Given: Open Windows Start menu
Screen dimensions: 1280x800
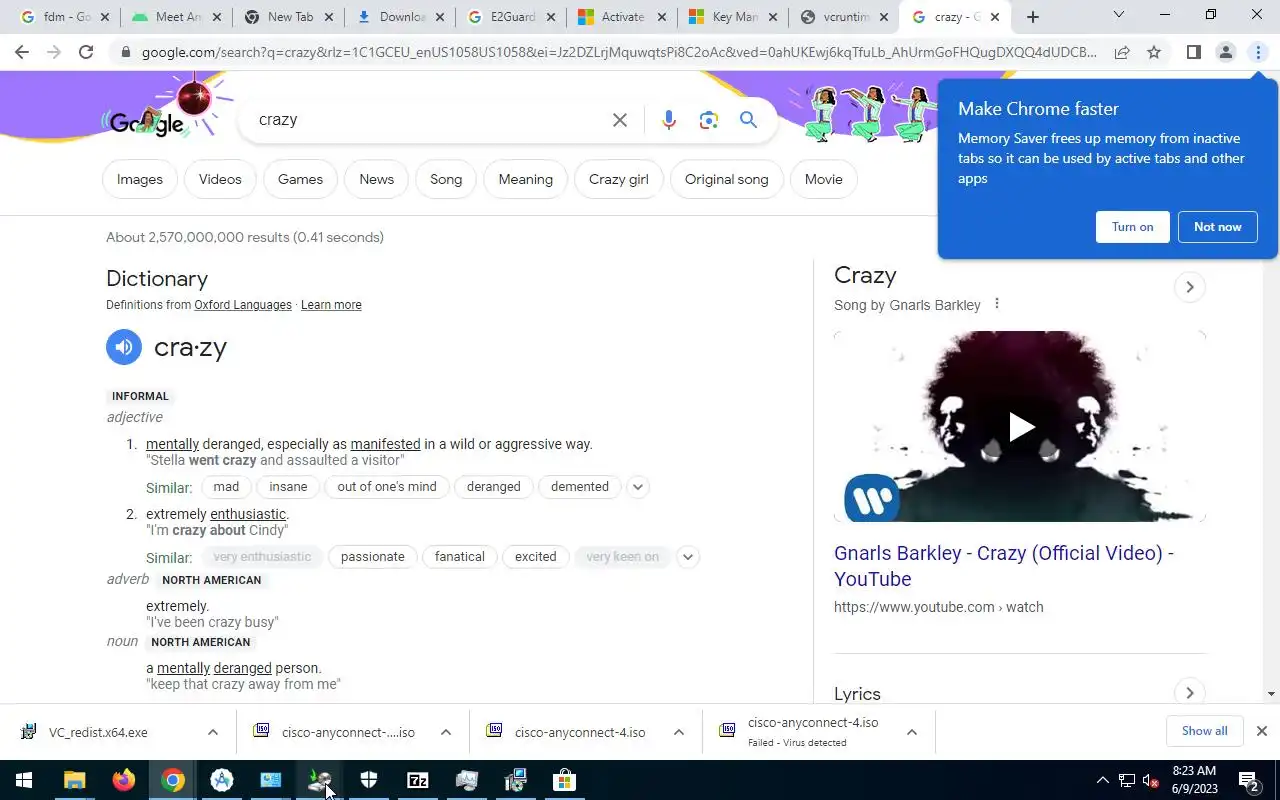Looking at the screenshot, I should pyautogui.click(x=24, y=780).
